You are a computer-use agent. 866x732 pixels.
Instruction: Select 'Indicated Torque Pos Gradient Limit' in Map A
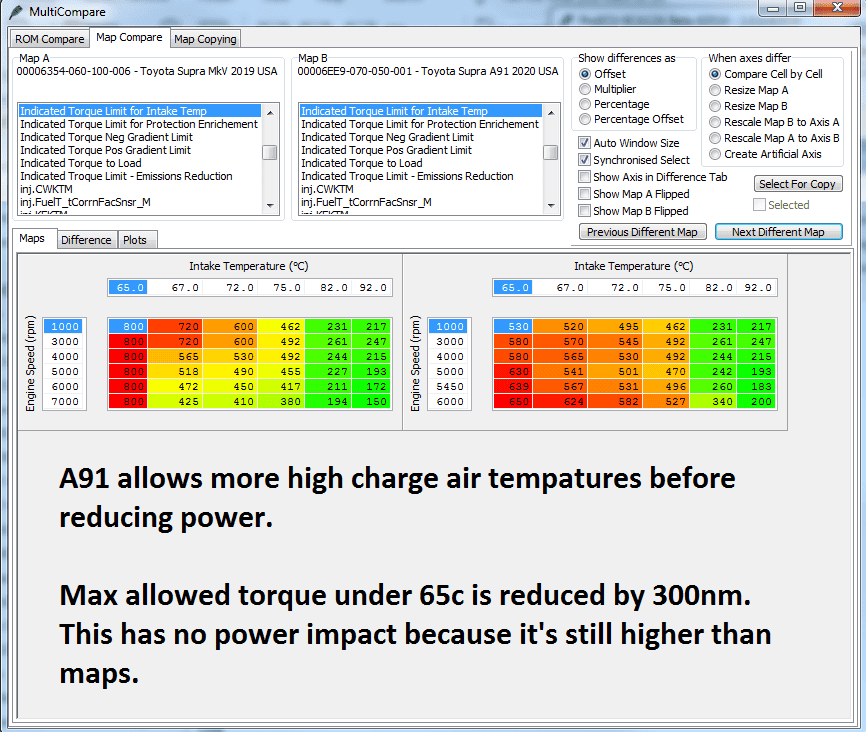140,150
